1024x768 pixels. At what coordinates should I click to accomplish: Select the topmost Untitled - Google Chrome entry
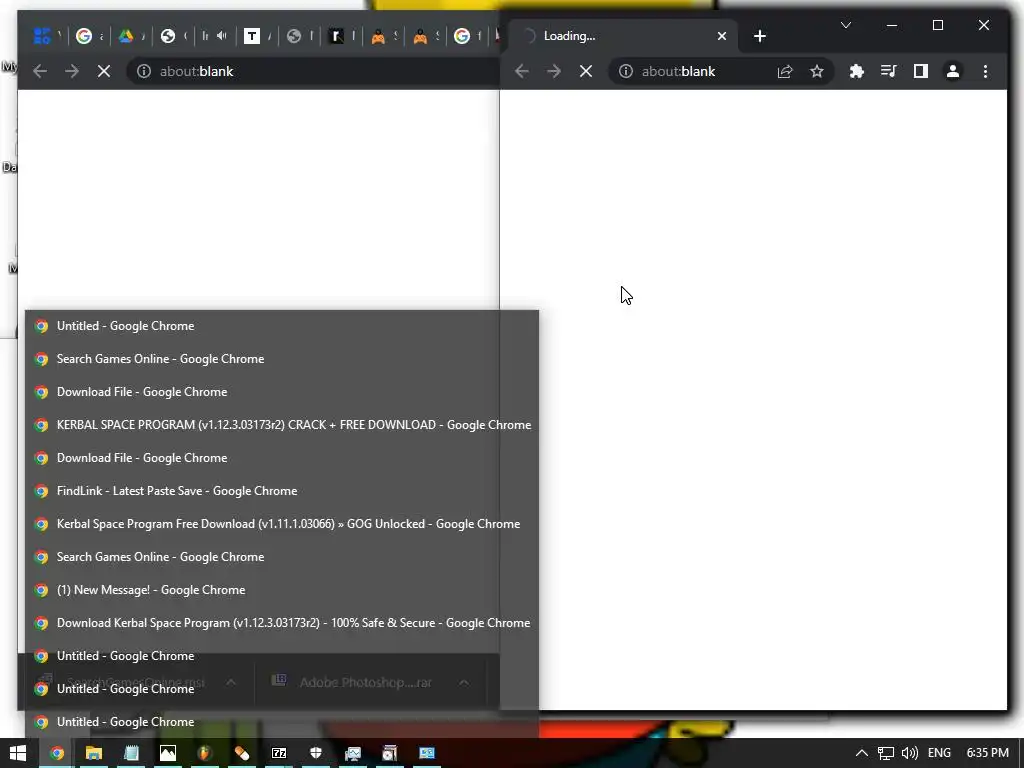click(282, 326)
